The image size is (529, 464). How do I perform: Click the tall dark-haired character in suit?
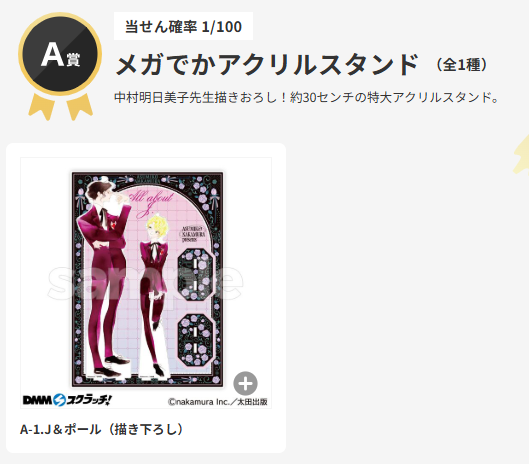104,277
